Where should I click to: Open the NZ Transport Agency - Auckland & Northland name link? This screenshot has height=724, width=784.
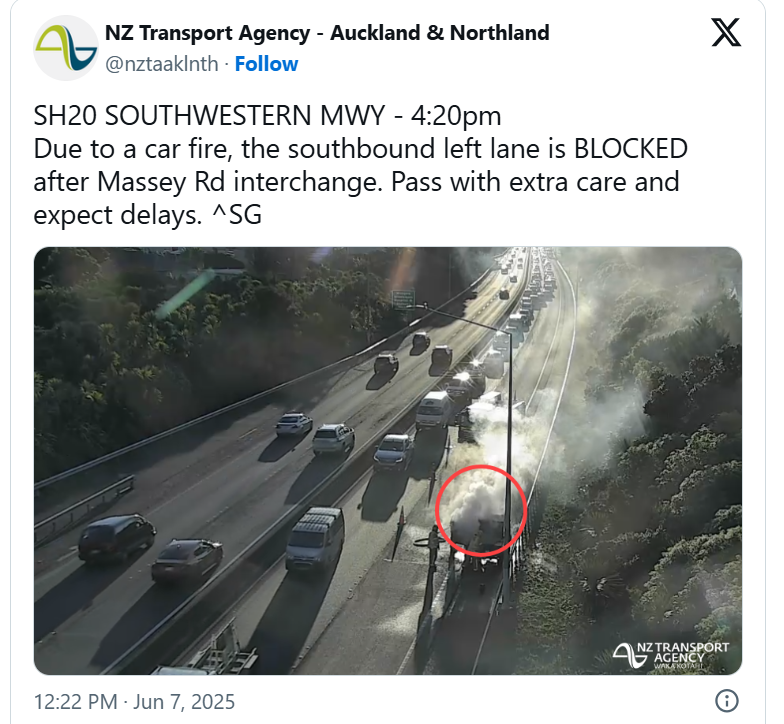click(327, 33)
